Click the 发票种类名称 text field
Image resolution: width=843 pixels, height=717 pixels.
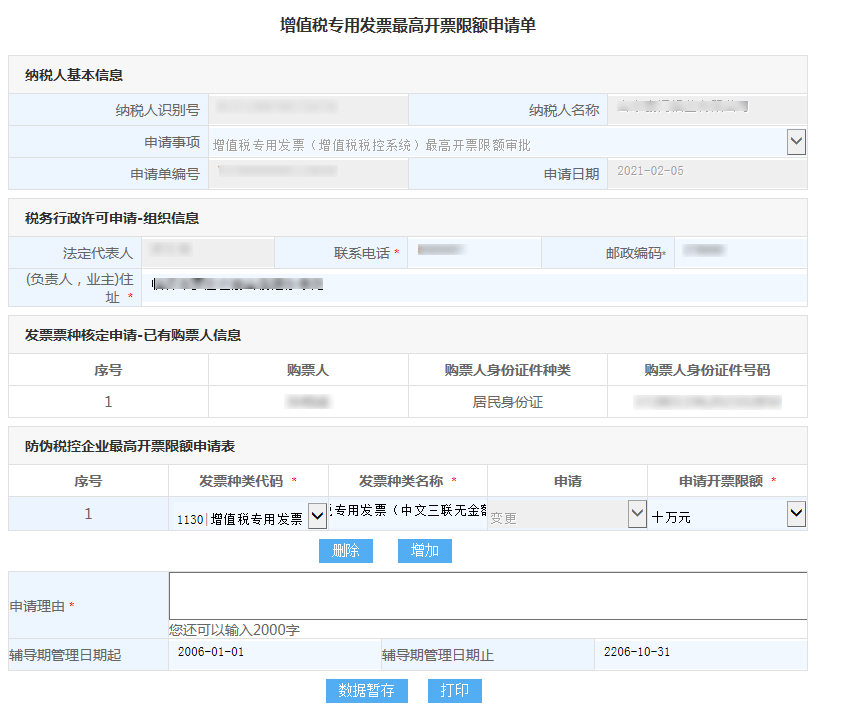point(408,514)
